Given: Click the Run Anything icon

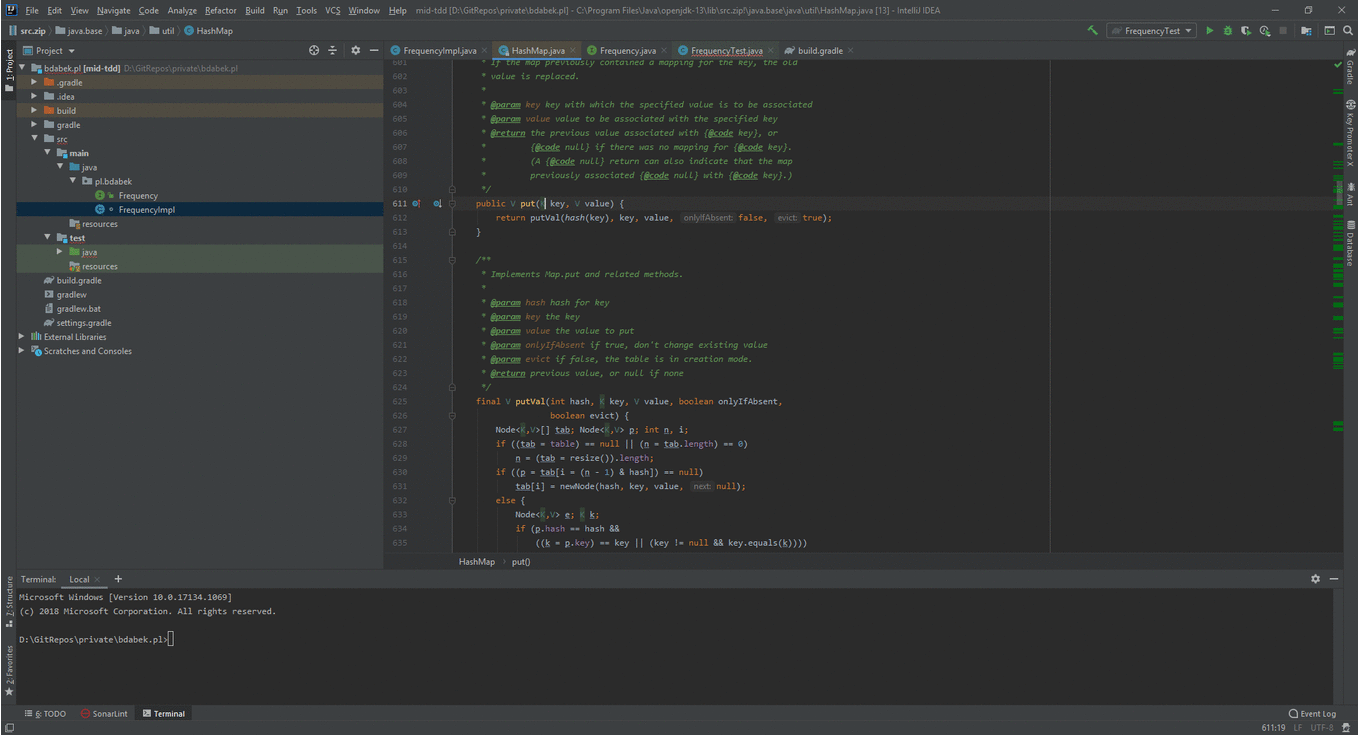Looking at the screenshot, I should point(1330,31).
